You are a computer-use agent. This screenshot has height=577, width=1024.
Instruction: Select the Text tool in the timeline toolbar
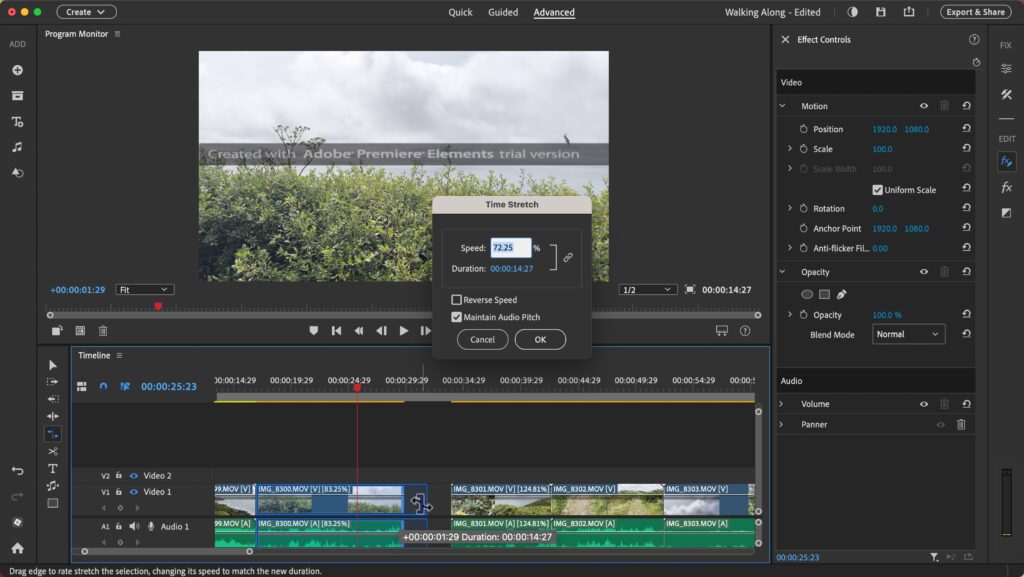53,468
